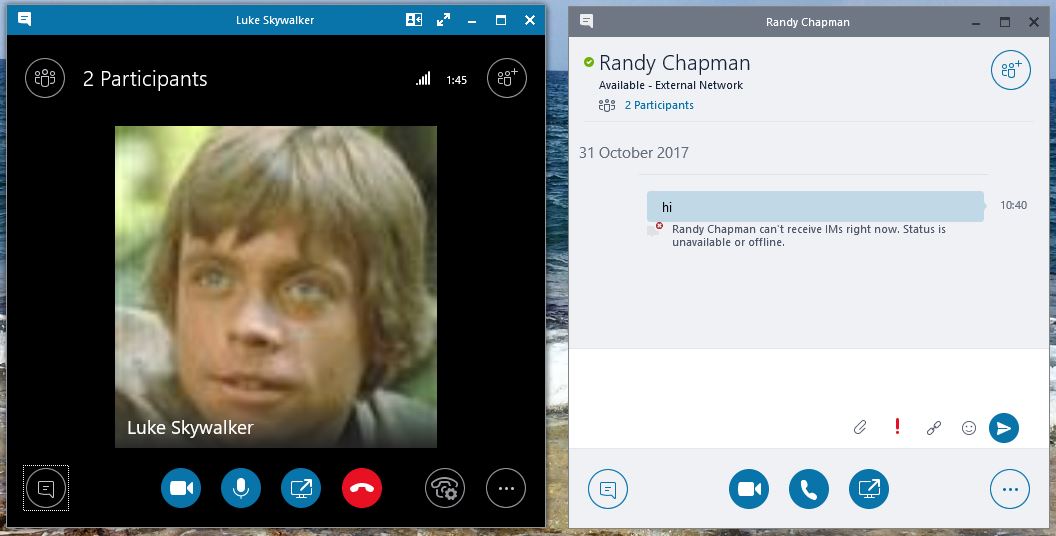This screenshot has width=1056, height=536.
Task: Open call control device settings
Action: (x=445, y=488)
